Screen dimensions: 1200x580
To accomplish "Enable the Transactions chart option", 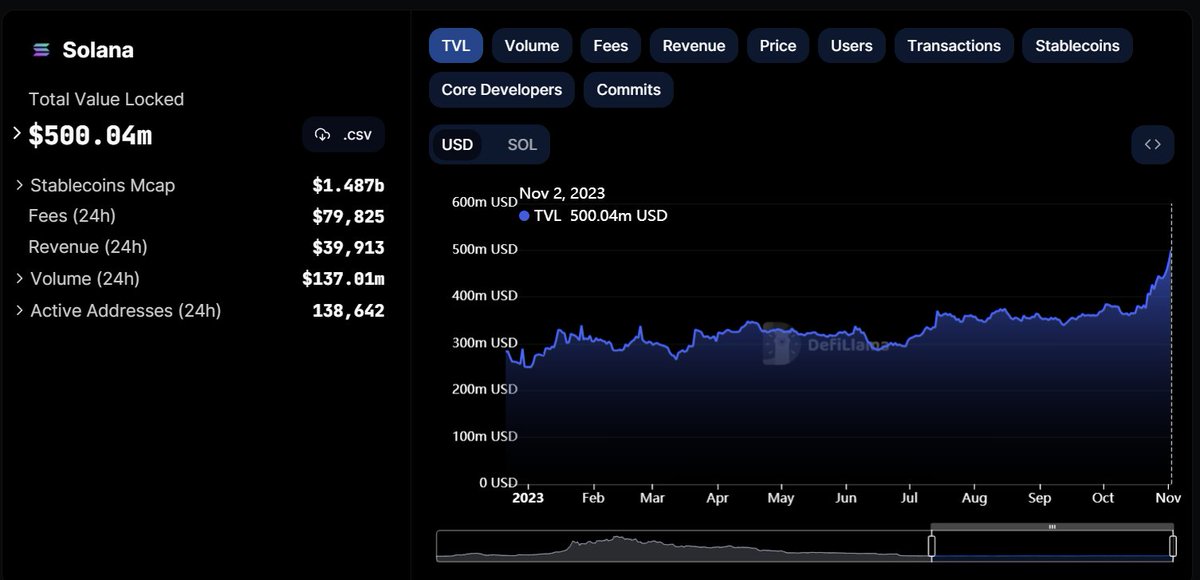I will pyautogui.click(x=954, y=46).
